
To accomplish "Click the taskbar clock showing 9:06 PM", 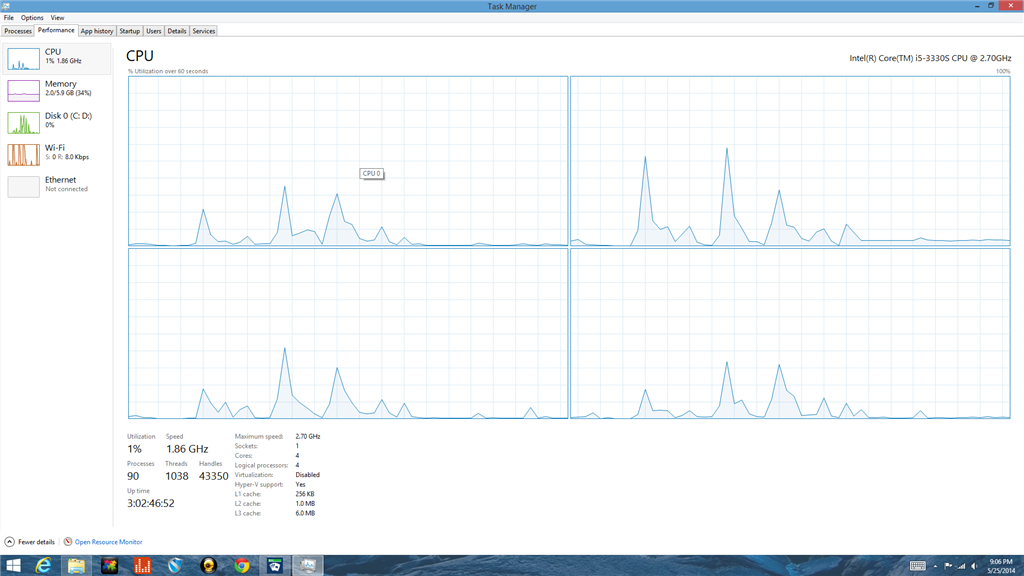I will (1000, 566).
